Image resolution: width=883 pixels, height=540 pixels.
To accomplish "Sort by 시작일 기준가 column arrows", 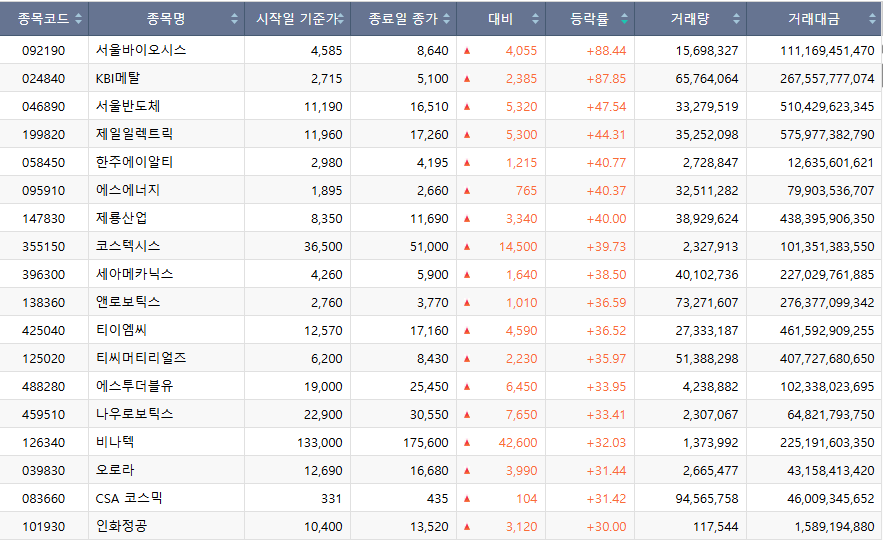I will click(x=340, y=19).
